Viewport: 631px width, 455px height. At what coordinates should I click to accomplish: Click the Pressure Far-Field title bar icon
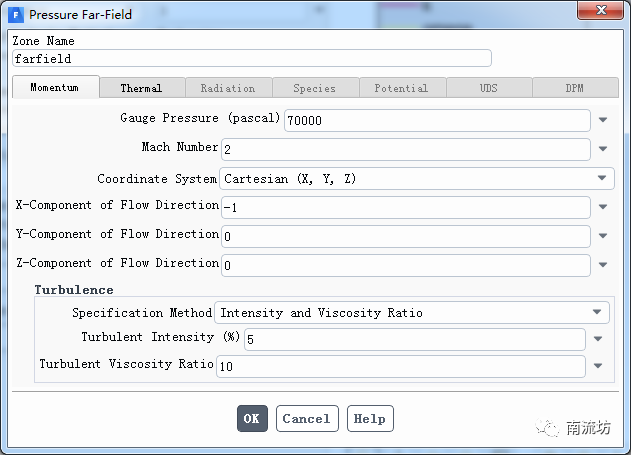(16, 14)
